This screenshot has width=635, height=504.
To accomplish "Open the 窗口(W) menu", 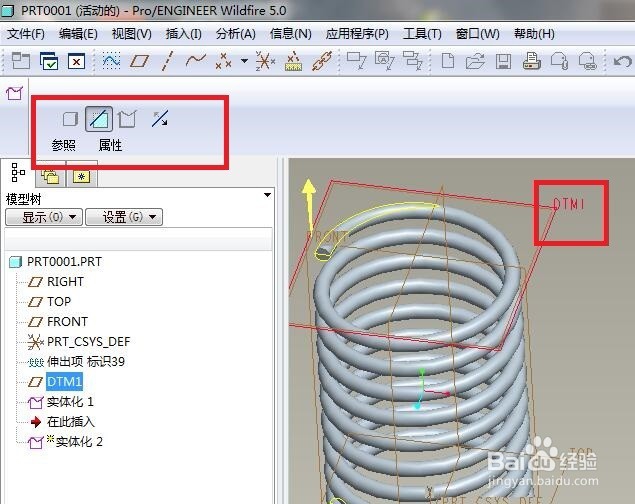I will click(x=477, y=34).
